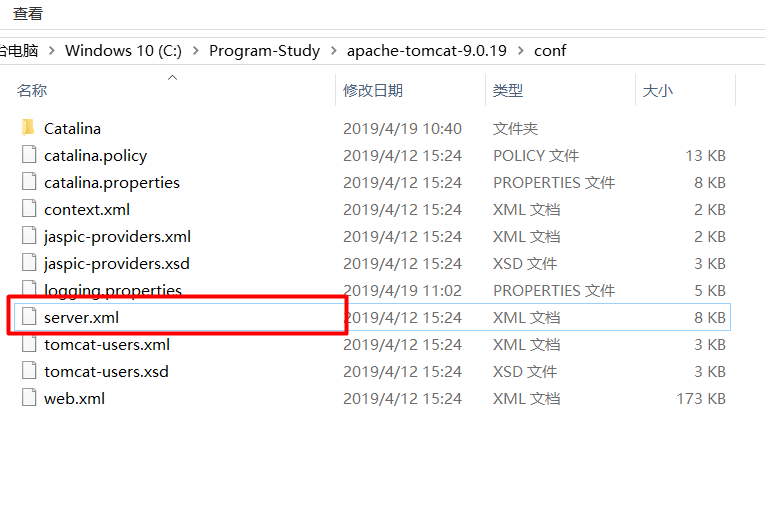Select the tomcat-users.xsd file name
765x517 pixels.
[106, 372]
